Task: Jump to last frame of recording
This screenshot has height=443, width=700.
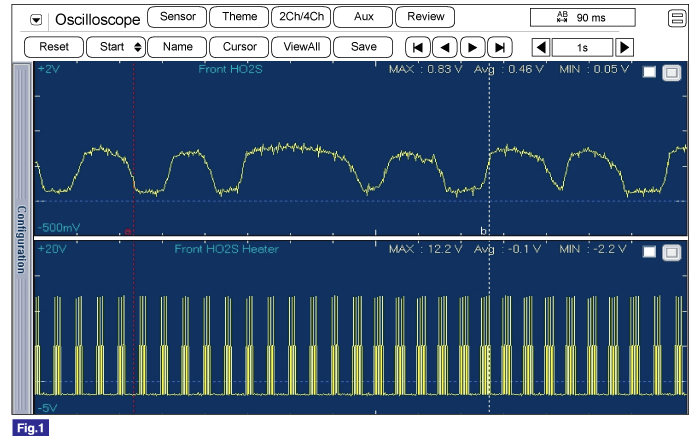Action: [x=498, y=47]
